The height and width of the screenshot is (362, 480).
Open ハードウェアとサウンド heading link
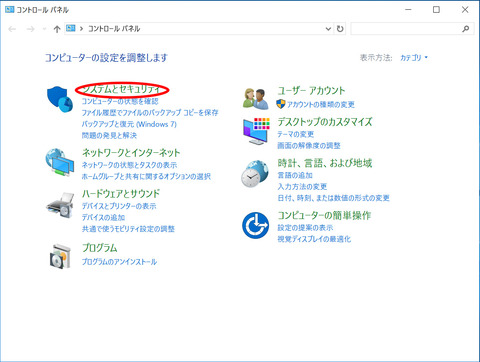(121, 194)
